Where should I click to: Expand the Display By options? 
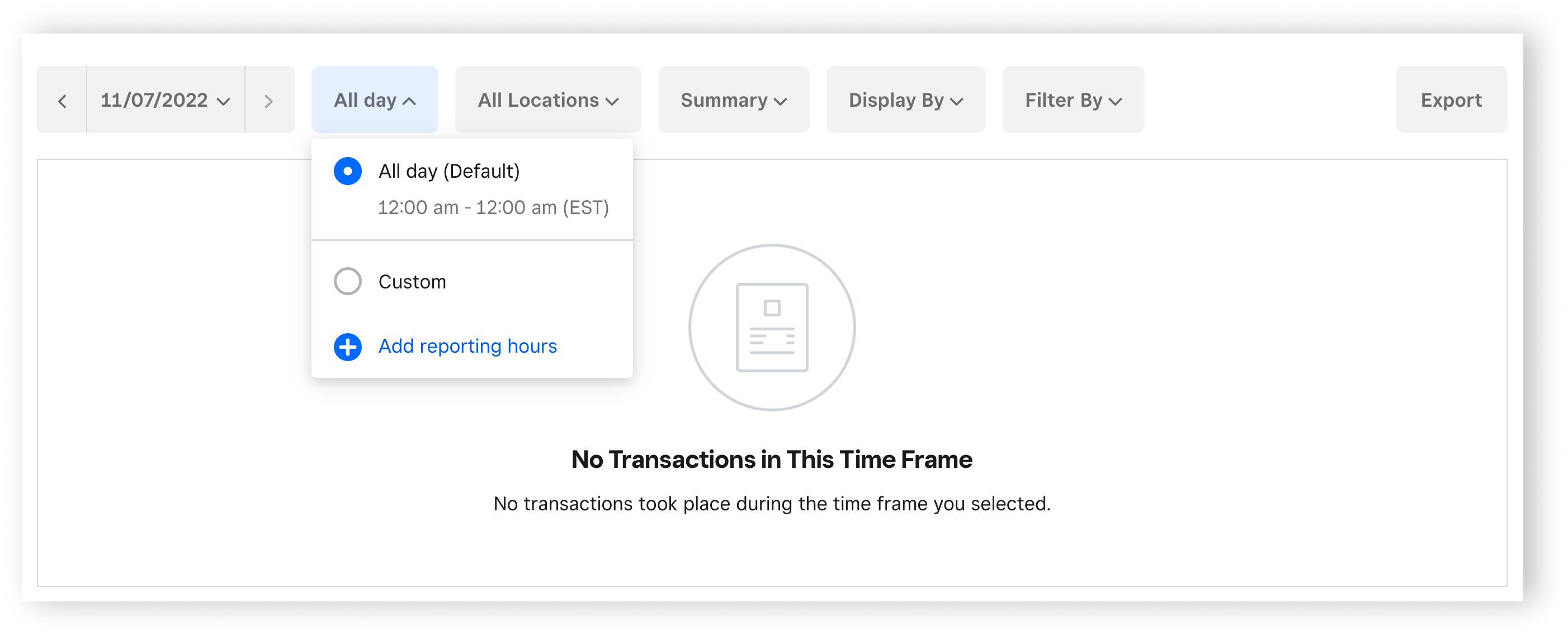[899, 99]
